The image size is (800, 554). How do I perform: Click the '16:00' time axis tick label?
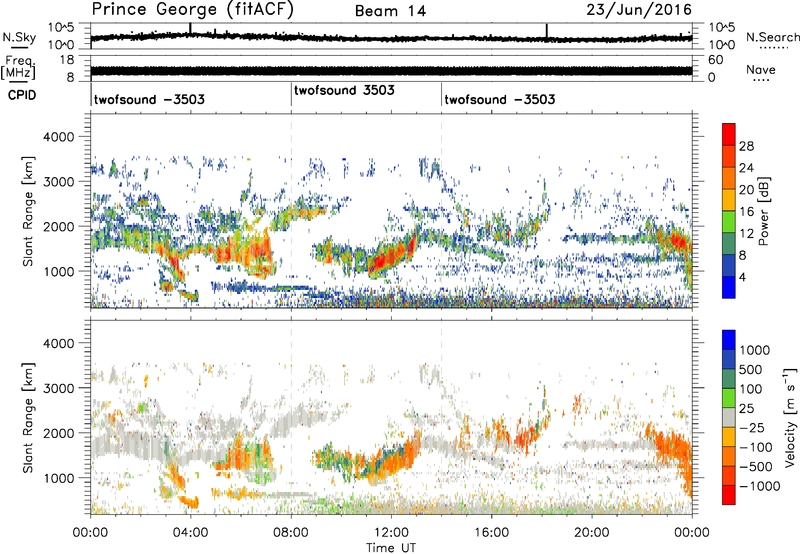coord(491,533)
